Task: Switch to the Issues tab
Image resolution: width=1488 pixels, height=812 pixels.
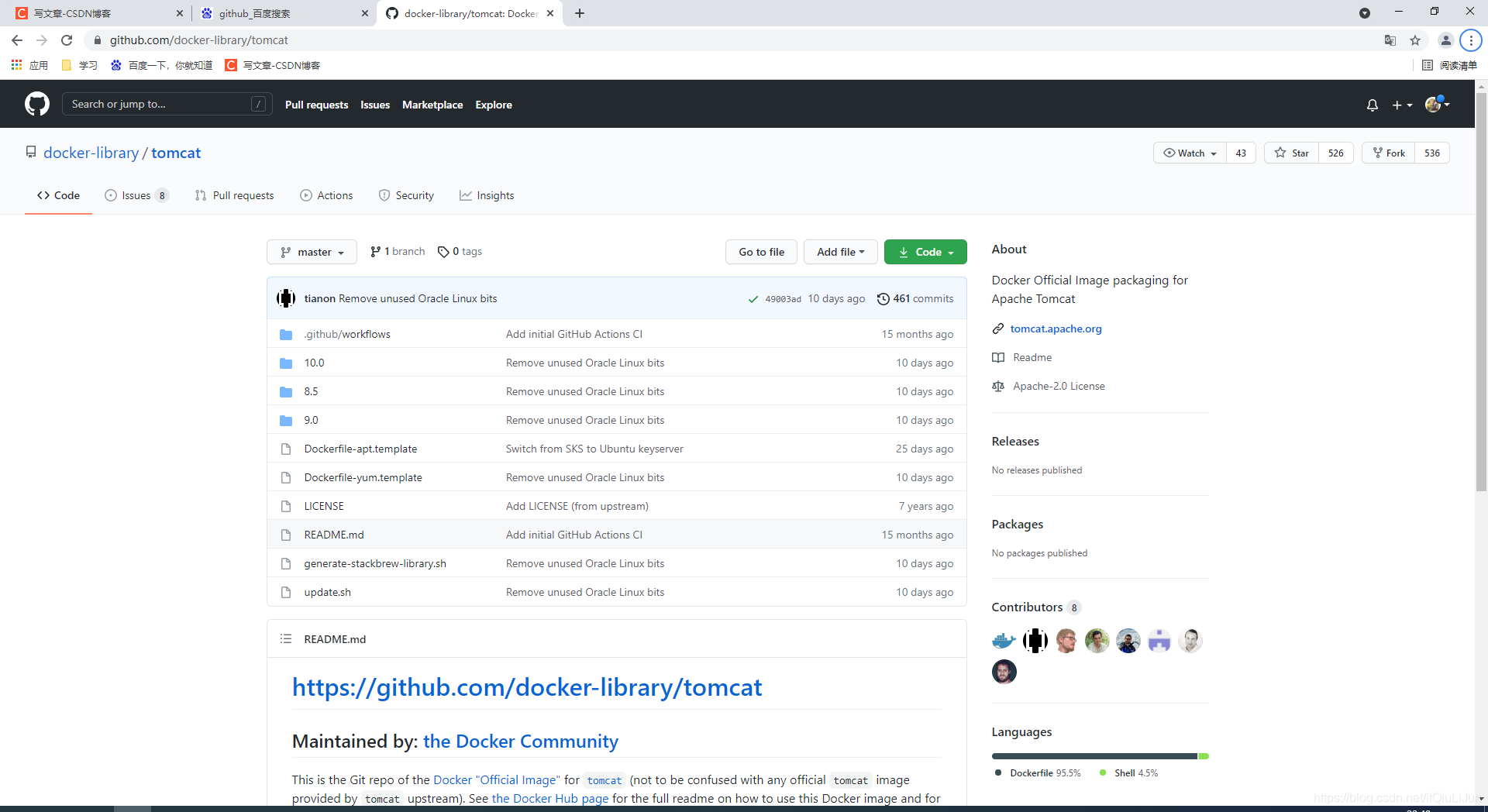Action: coord(136,195)
